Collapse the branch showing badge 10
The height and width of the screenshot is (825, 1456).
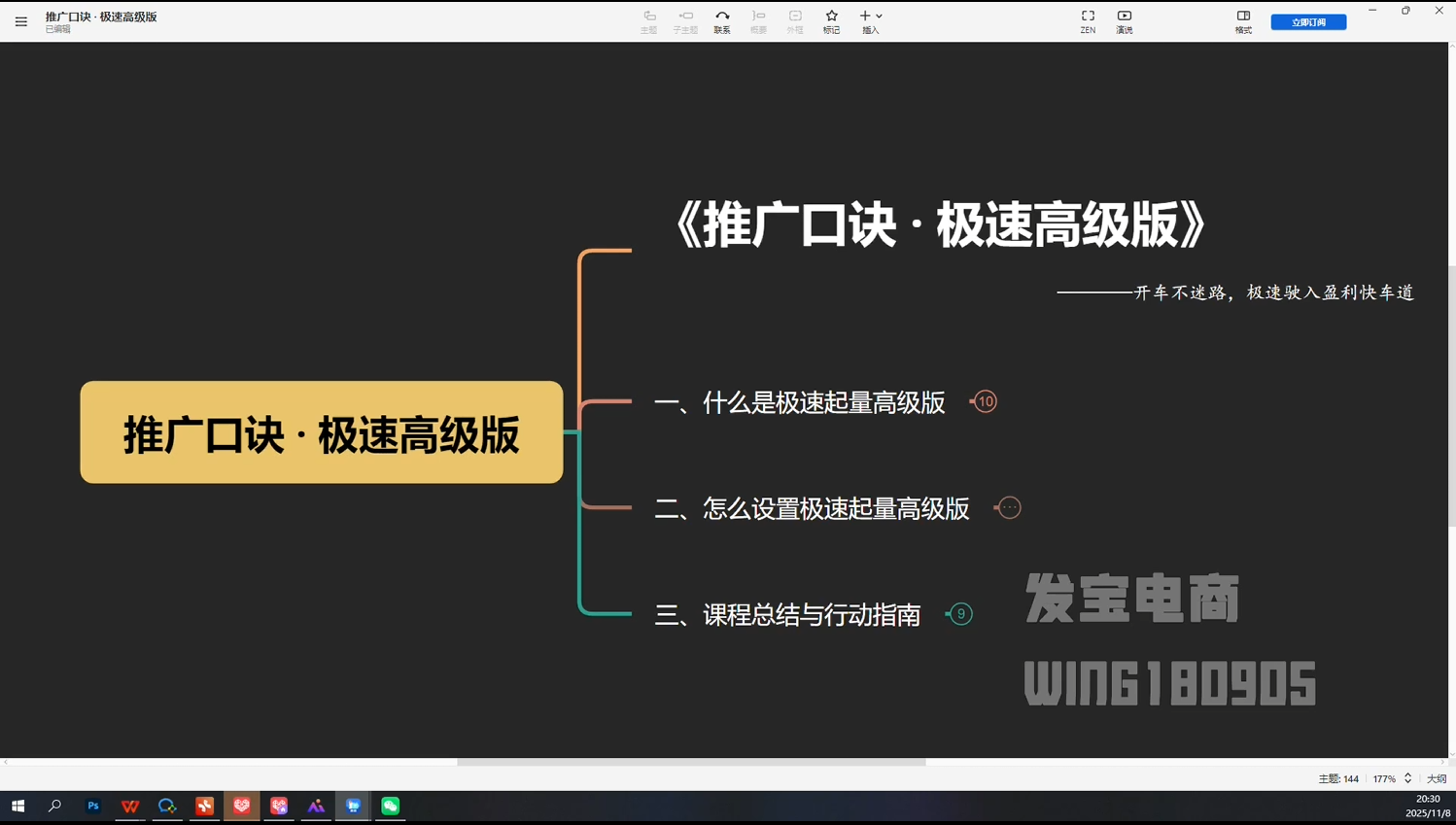[984, 401]
